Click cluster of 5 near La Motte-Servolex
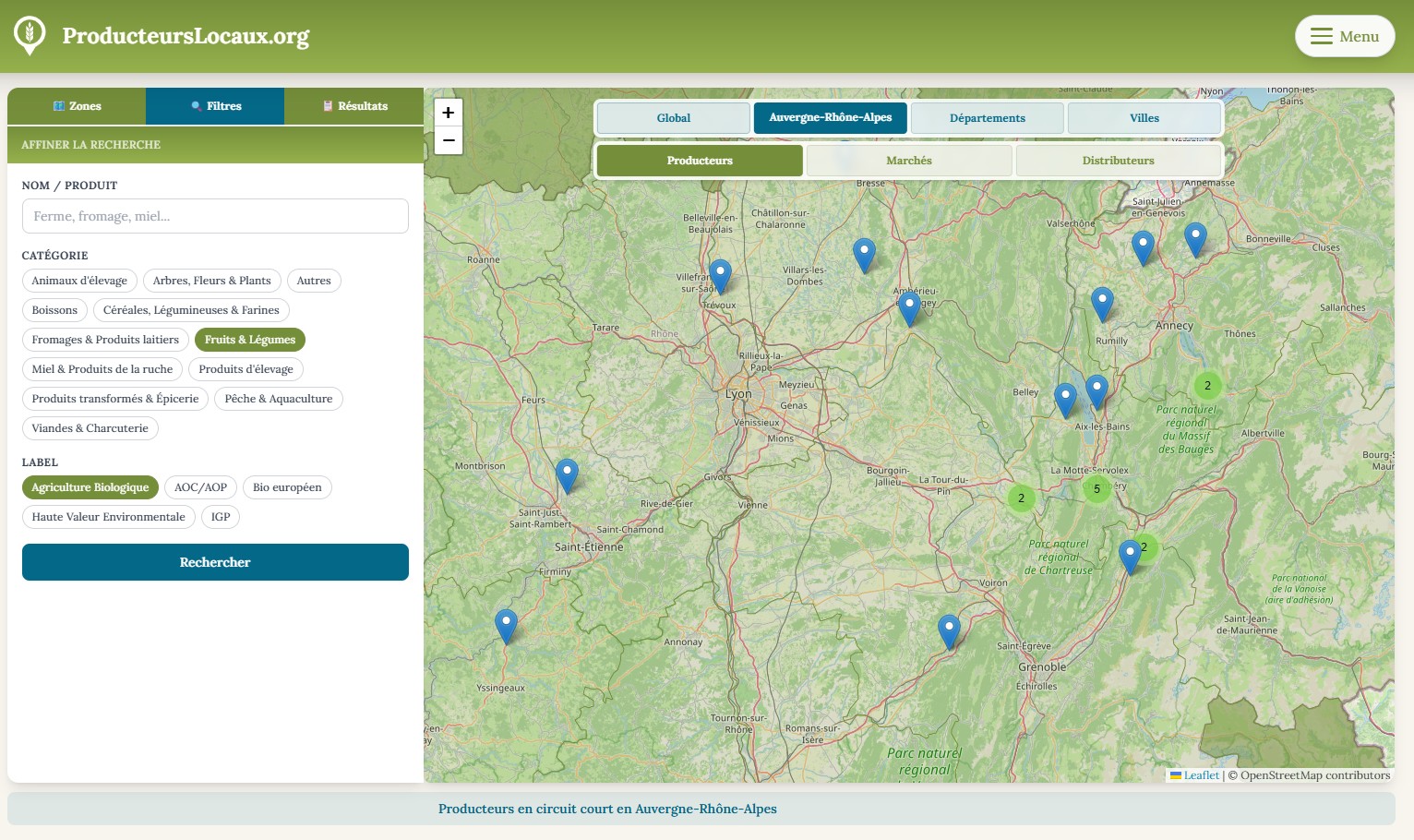 click(x=1096, y=489)
